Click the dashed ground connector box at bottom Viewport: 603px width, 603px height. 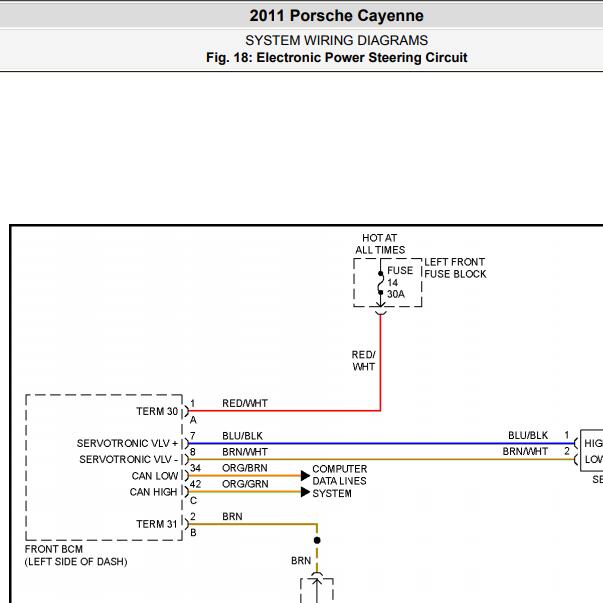(316, 590)
